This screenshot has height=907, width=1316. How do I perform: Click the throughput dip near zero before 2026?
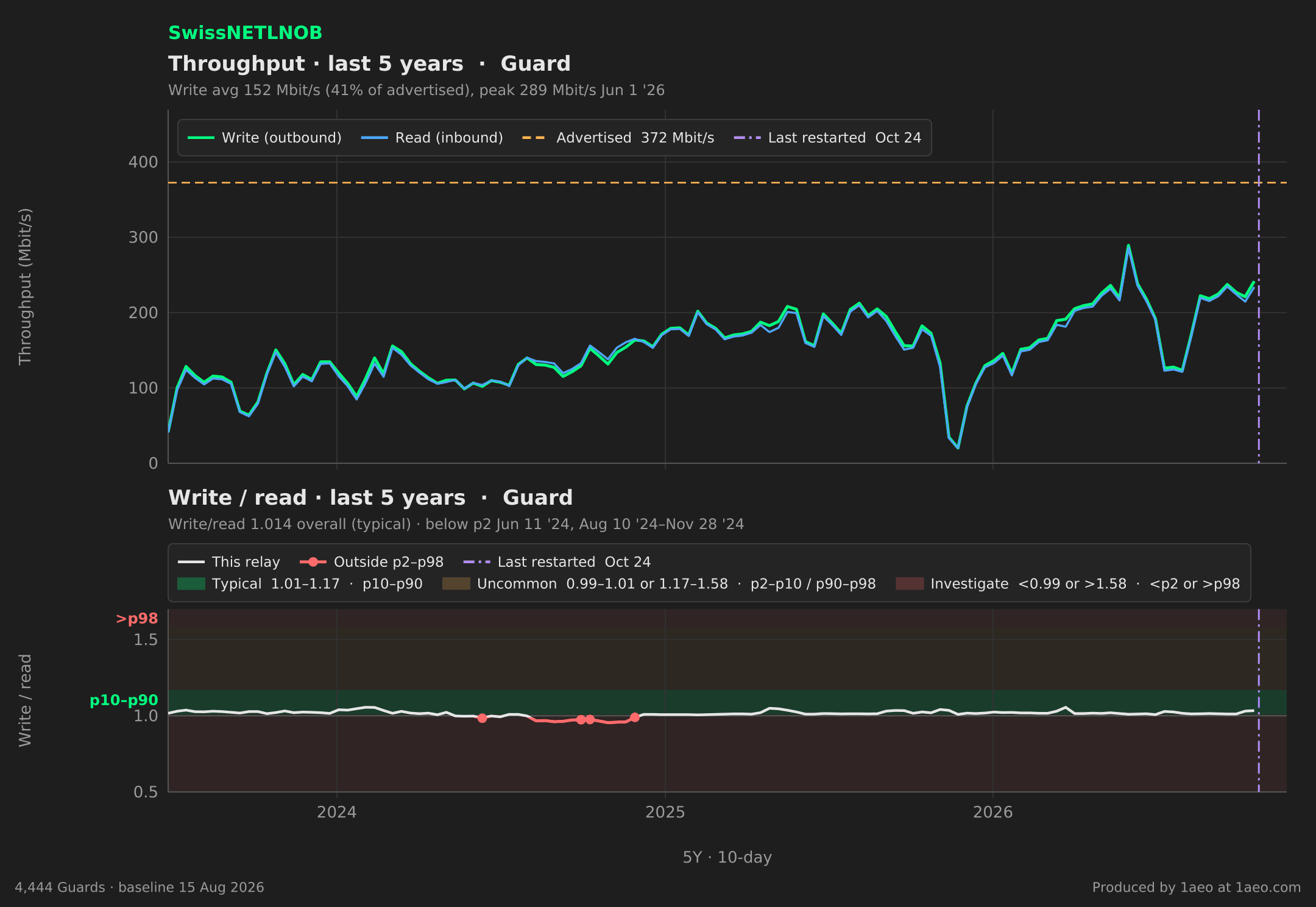pos(958,448)
